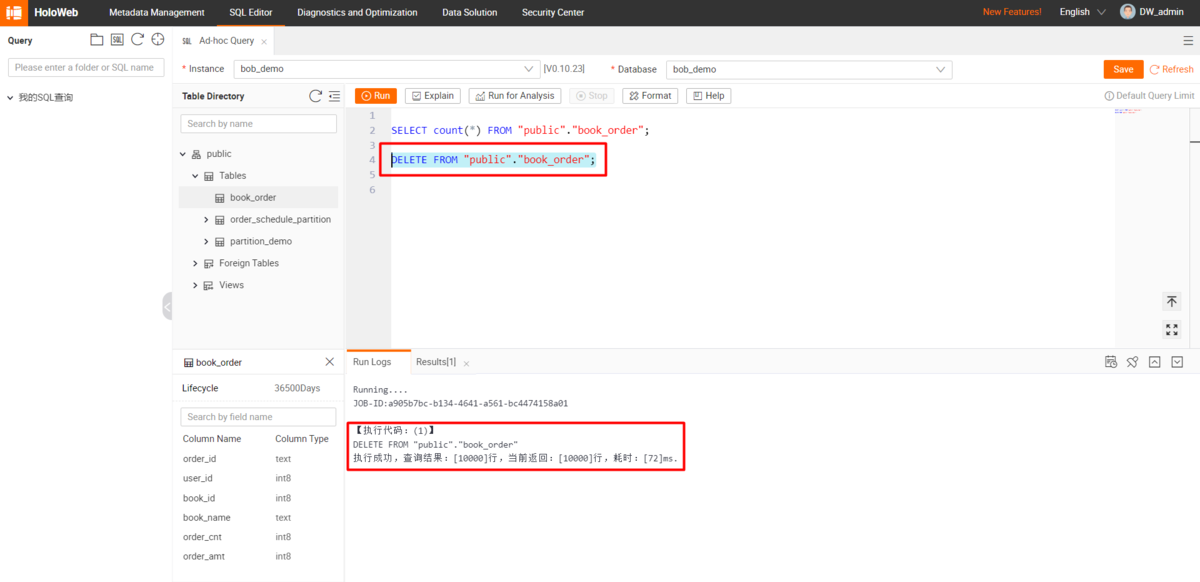Screen dimensions: 1200x582
Task: Click the code minimap in editor
Action: point(1128,111)
